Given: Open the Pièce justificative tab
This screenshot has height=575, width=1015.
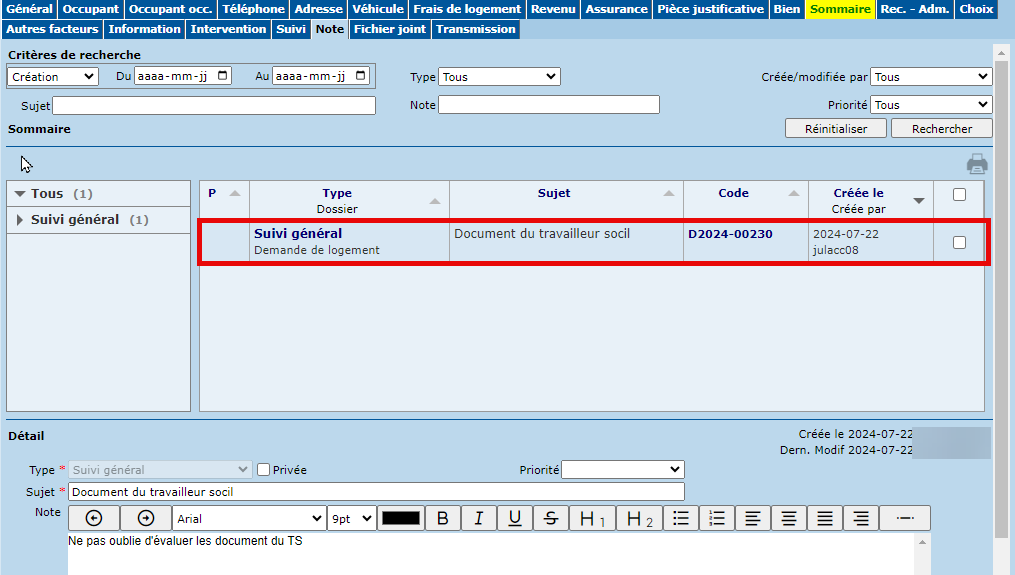Looking at the screenshot, I should (x=711, y=9).
